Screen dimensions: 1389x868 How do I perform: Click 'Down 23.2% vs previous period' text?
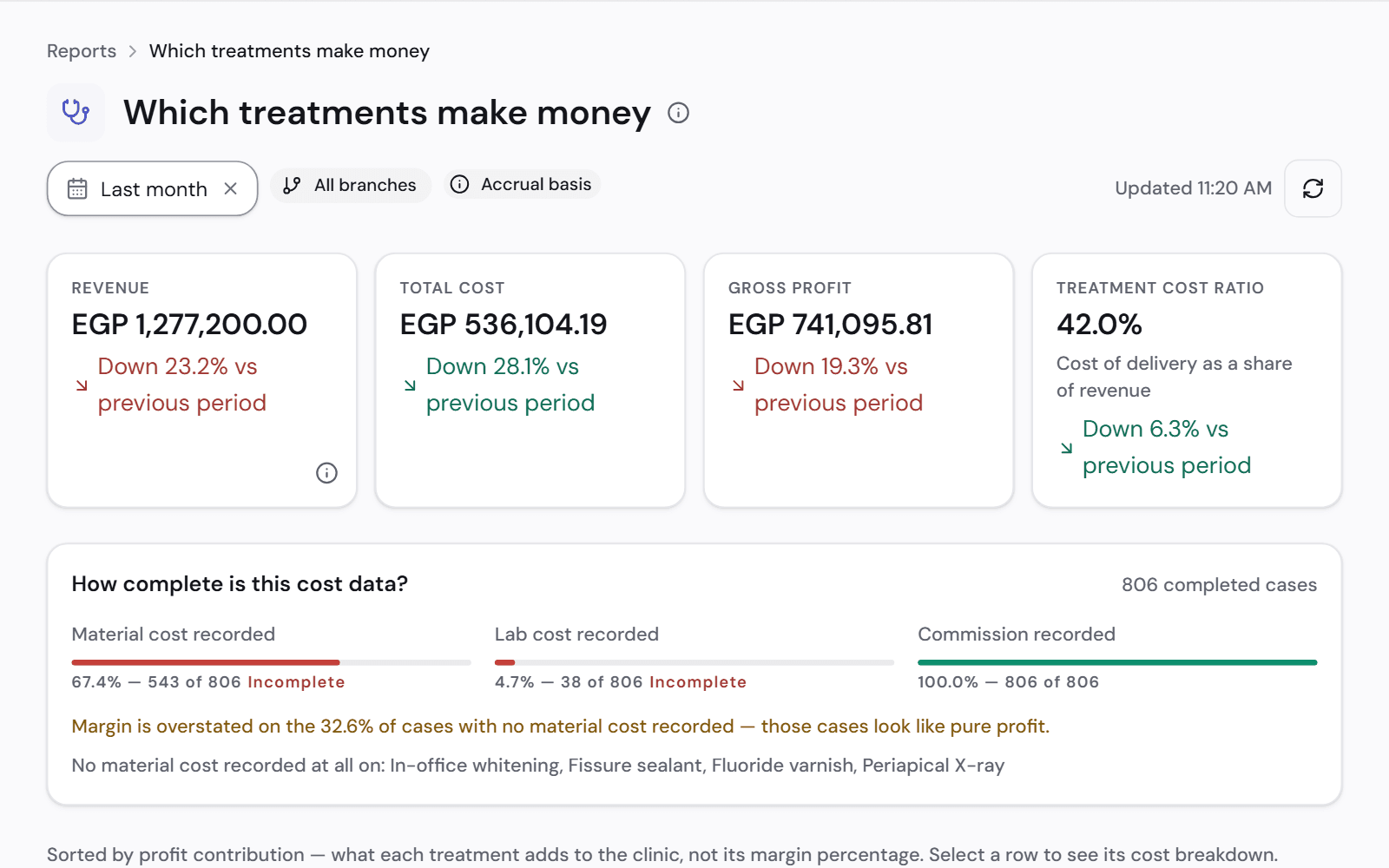click(182, 385)
